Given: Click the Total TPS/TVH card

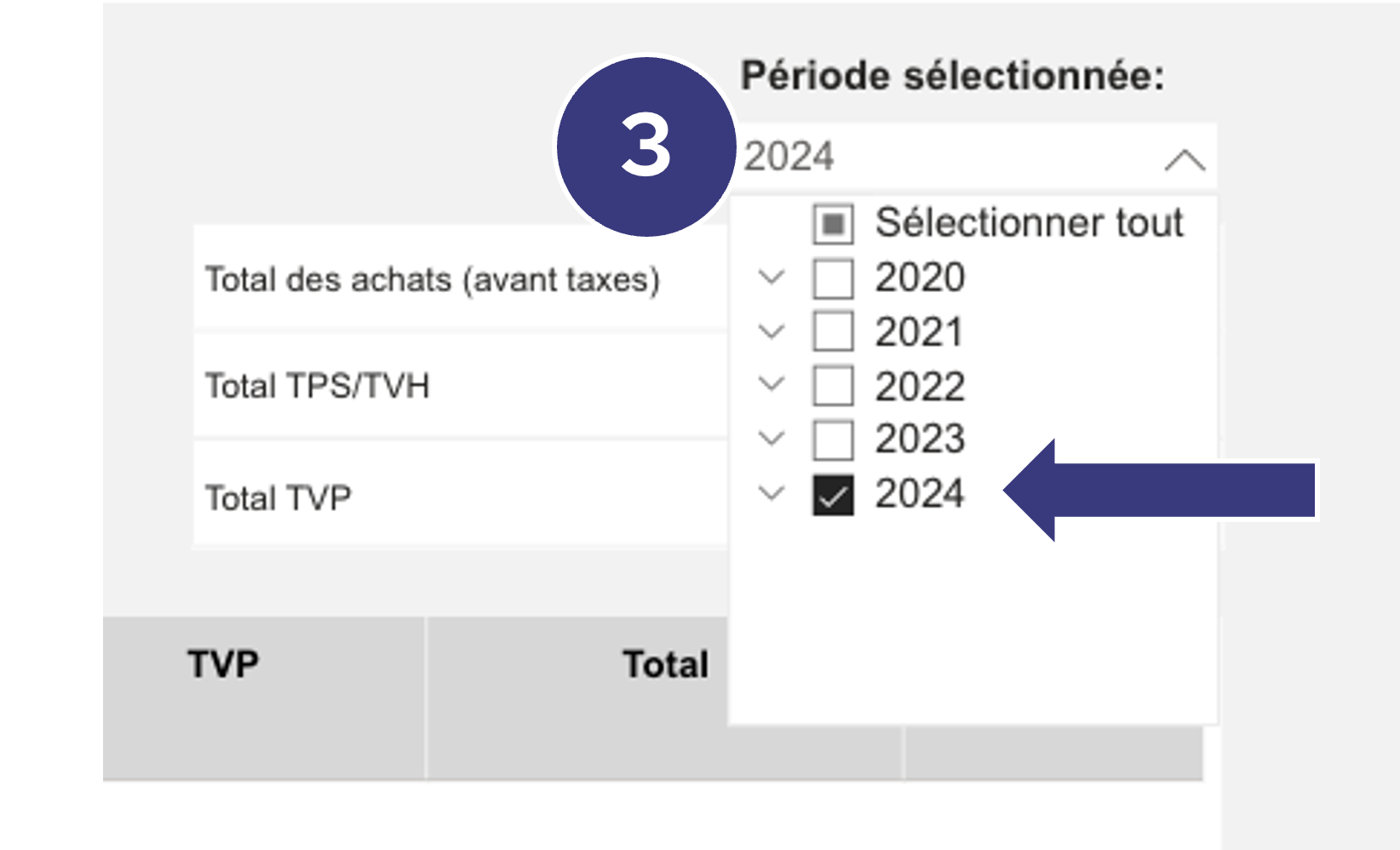Looking at the screenshot, I should pos(461,386).
